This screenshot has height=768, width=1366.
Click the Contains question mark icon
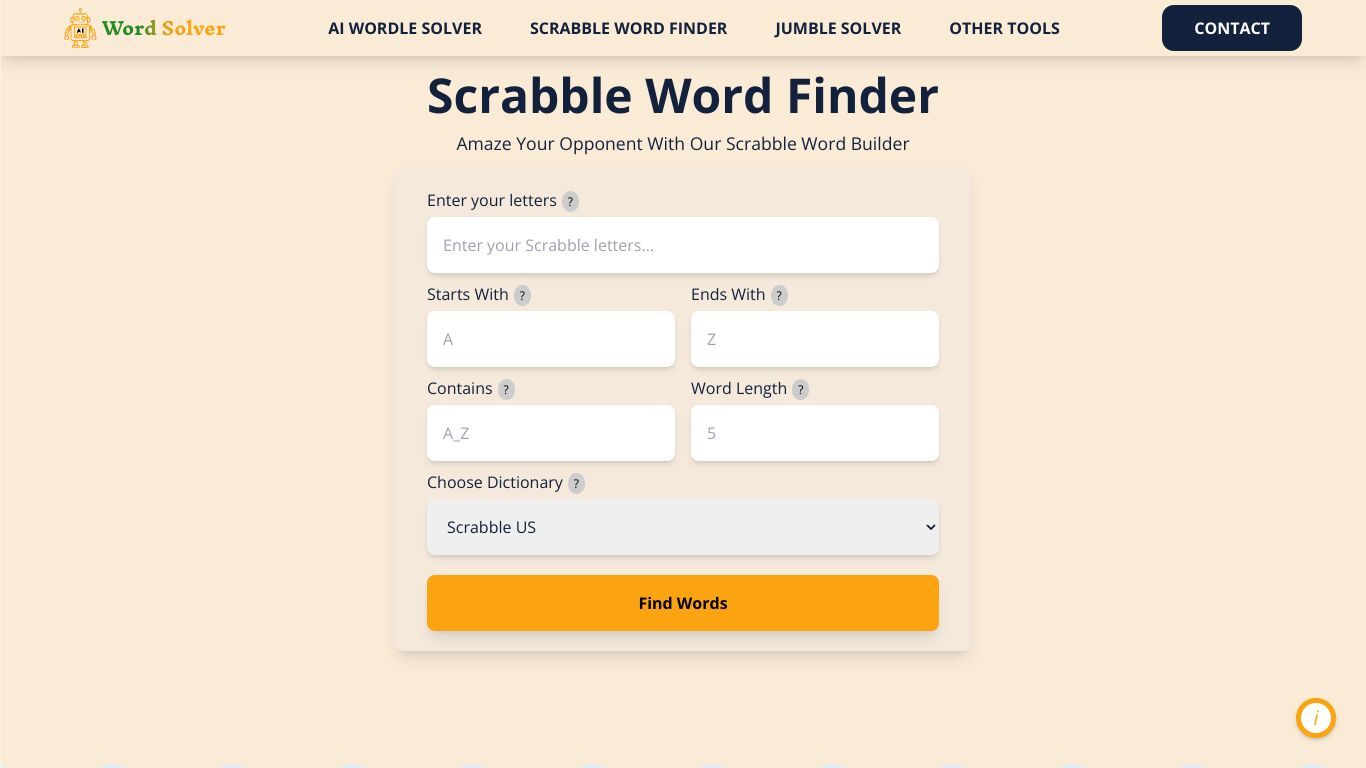coord(506,389)
